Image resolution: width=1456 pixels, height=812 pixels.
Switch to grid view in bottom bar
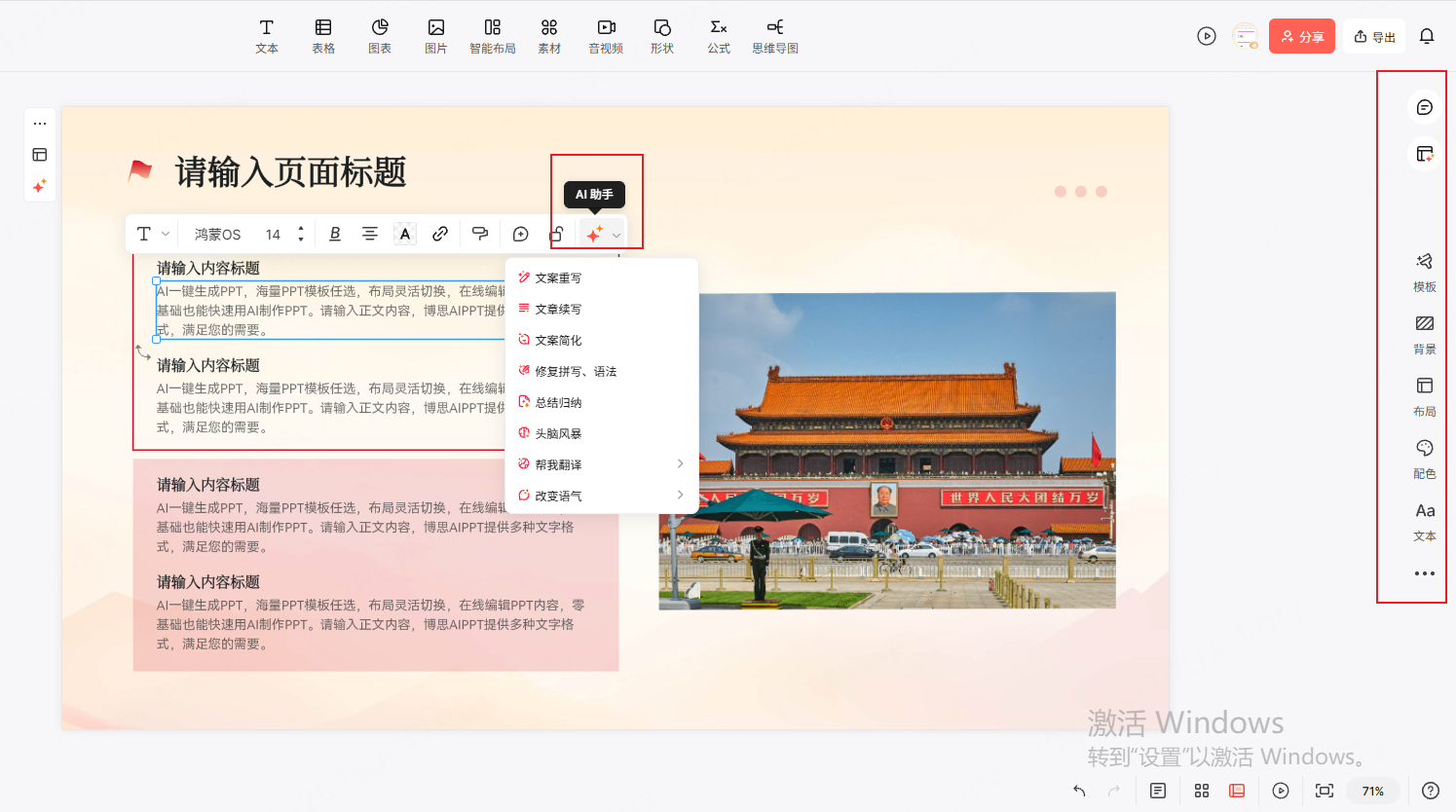tap(1202, 791)
